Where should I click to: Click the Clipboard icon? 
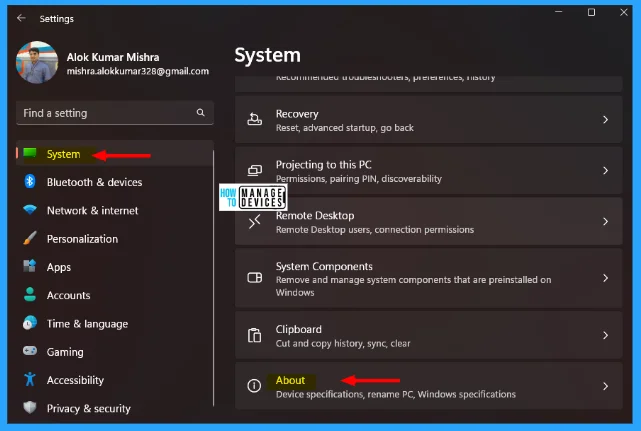254,335
